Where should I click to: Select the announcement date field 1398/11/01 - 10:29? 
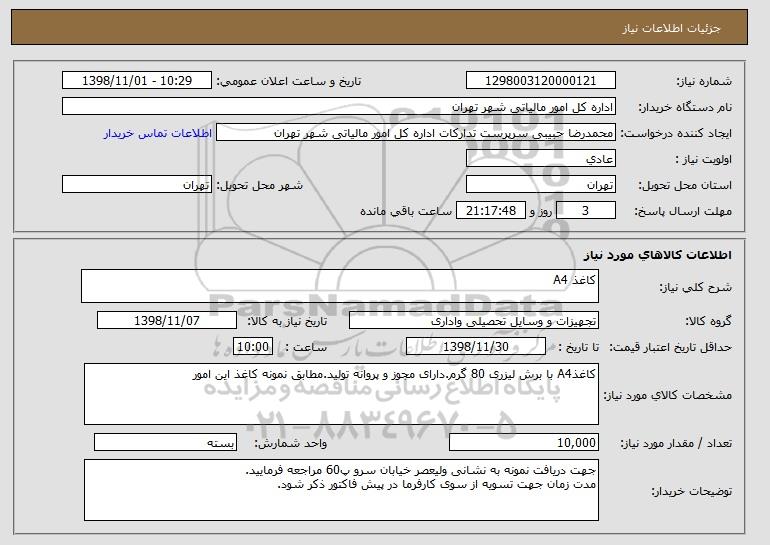coord(137,81)
